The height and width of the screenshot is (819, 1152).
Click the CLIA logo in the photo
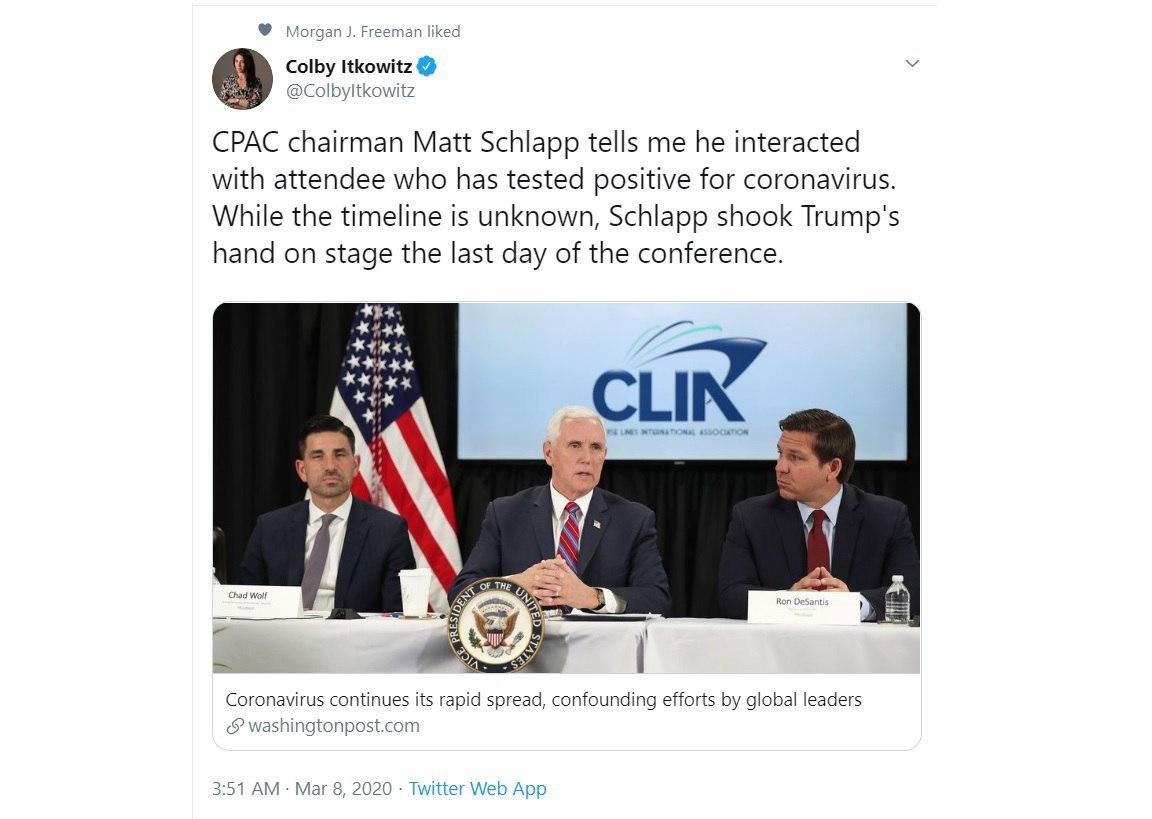point(680,375)
